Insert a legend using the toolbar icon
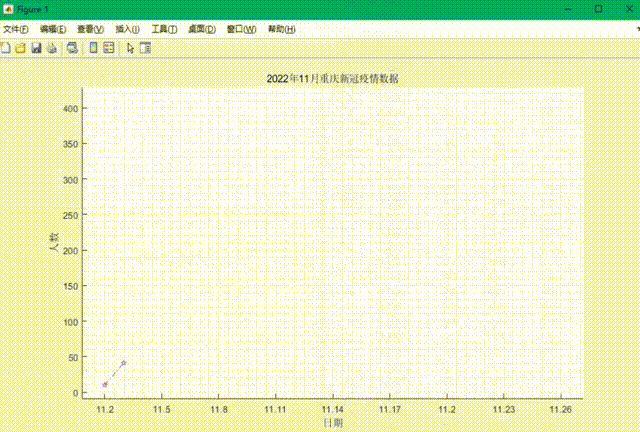 pyautogui.click(x=109, y=48)
